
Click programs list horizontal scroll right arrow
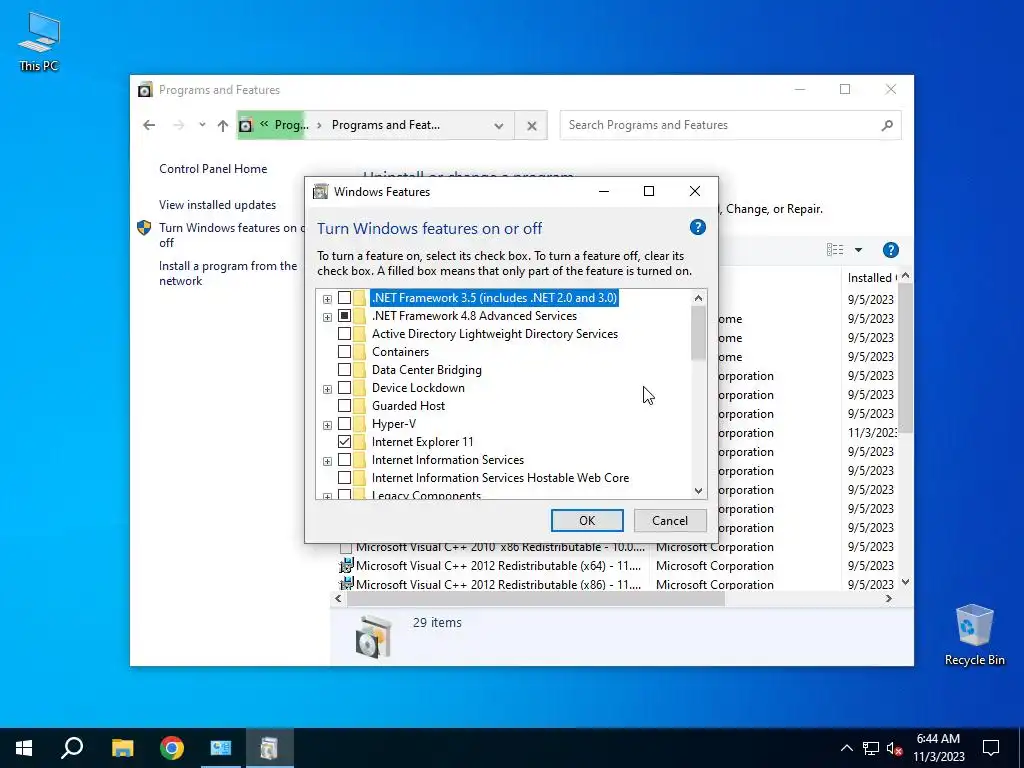point(889,598)
